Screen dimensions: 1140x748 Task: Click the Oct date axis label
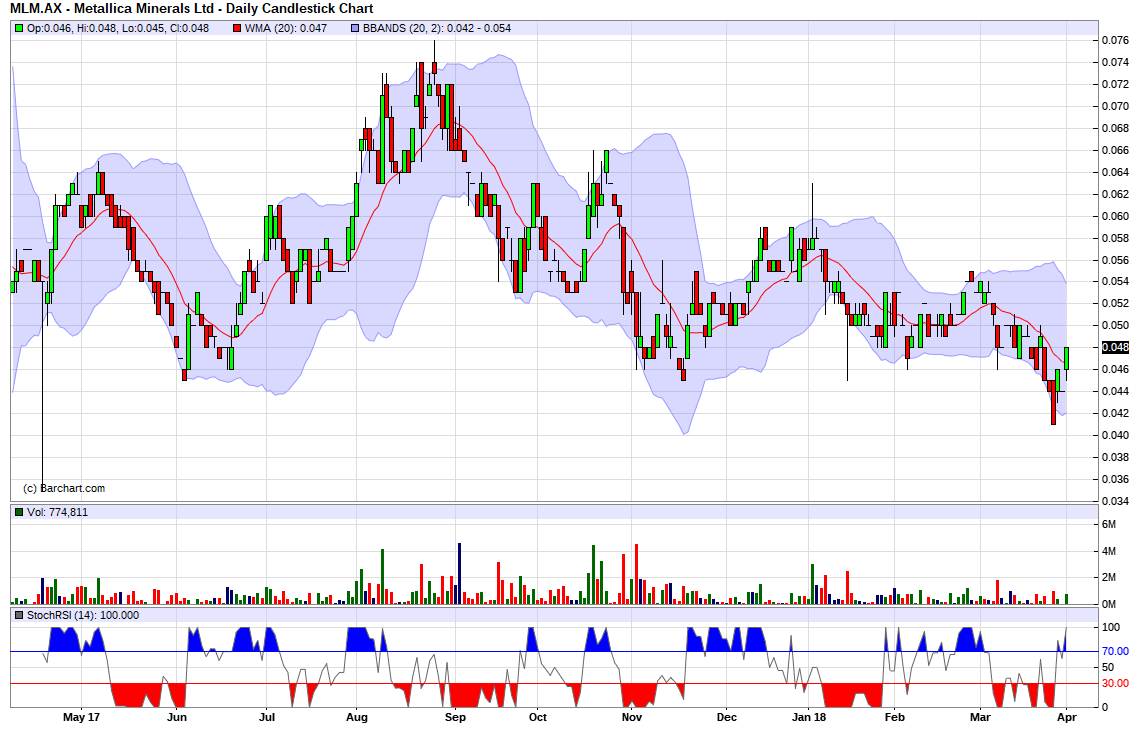tap(537, 717)
